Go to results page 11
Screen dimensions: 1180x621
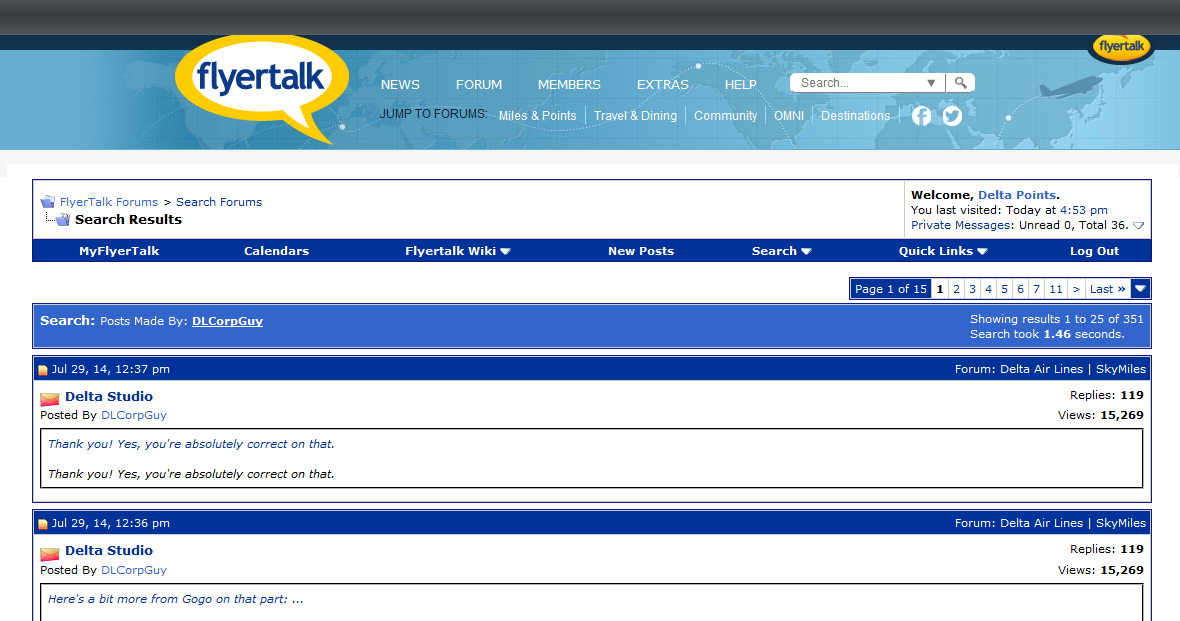point(1056,288)
